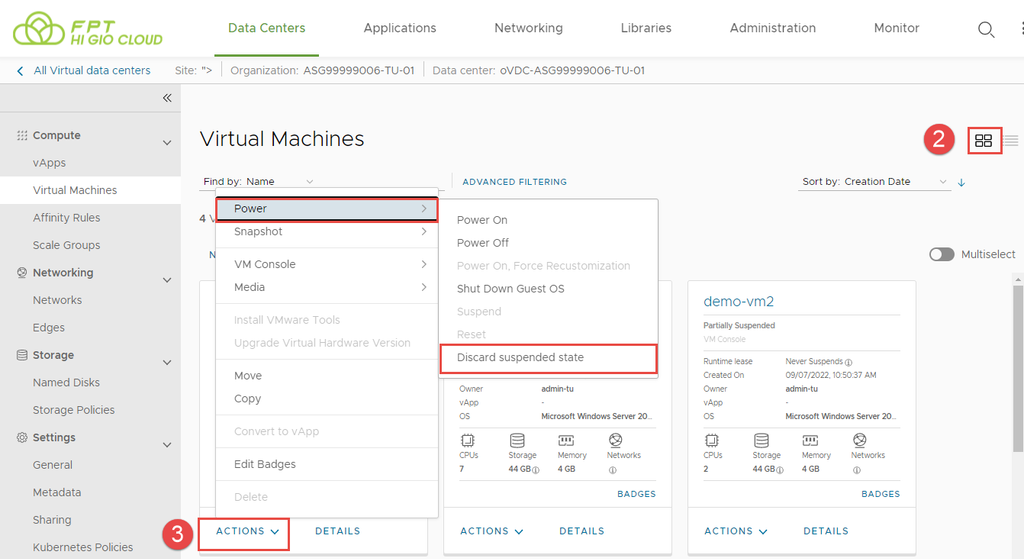The height and width of the screenshot is (559, 1024).
Task: Enable the Multiselect toggle
Action: point(941,254)
